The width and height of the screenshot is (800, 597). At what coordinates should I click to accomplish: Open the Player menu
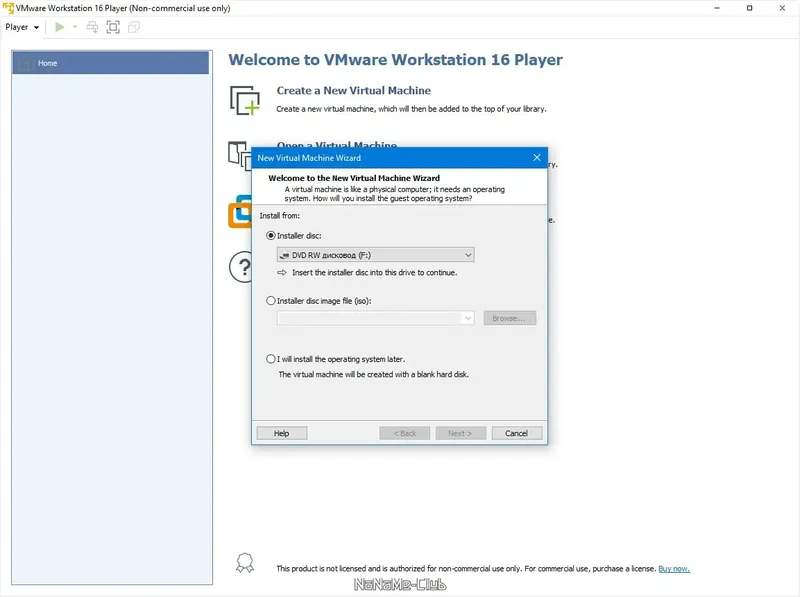pyautogui.click(x=22, y=27)
